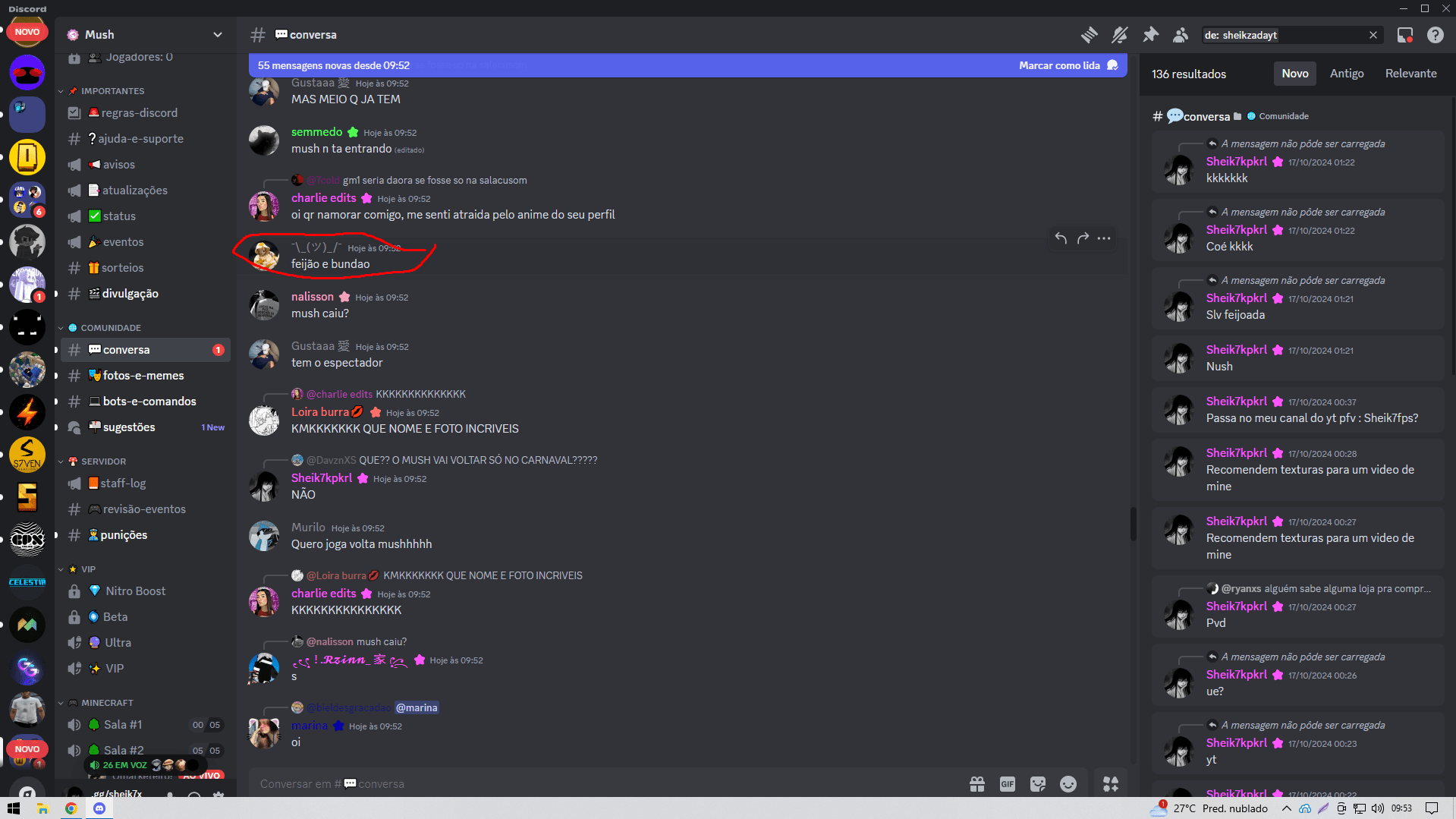Select the bots-e-comandos channel

[x=145, y=402]
